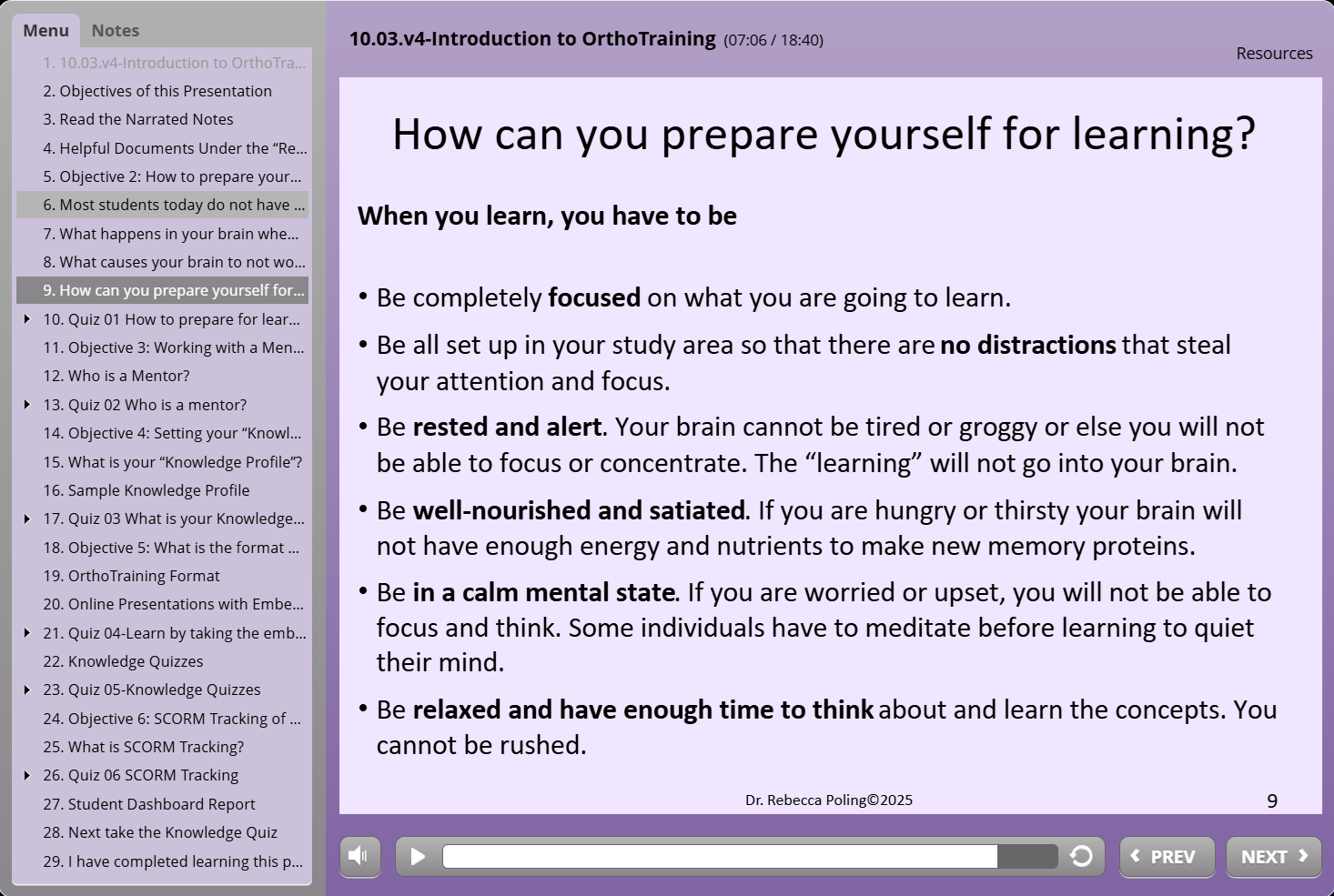This screenshot has height=896, width=1334.
Task: Switch to the Notes tab
Action: coord(116,31)
